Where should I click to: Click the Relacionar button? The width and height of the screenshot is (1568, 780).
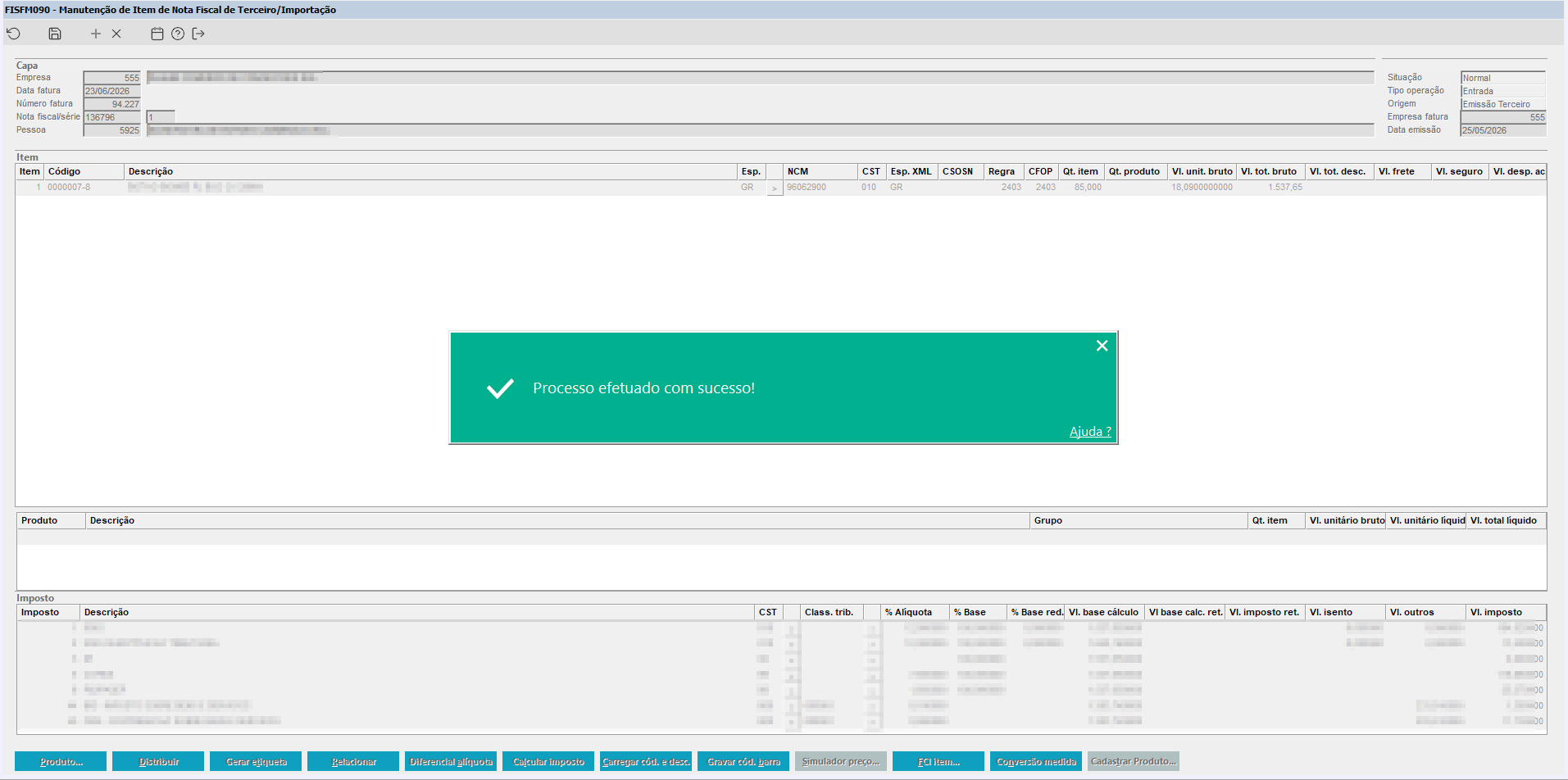click(353, 761)
